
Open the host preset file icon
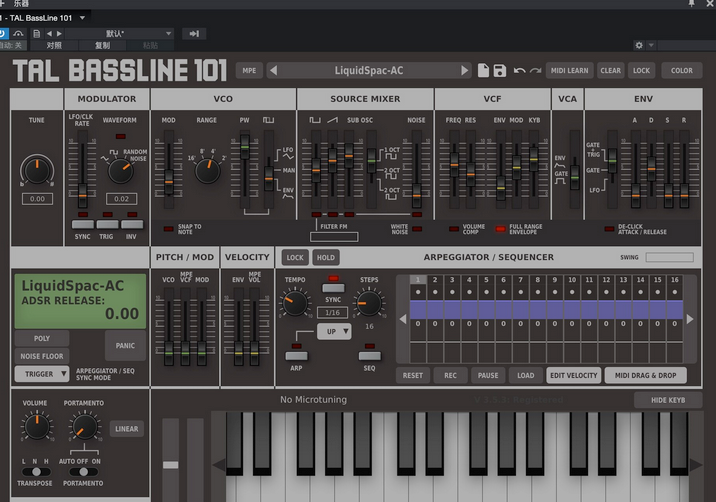click(x=37, y=33)
